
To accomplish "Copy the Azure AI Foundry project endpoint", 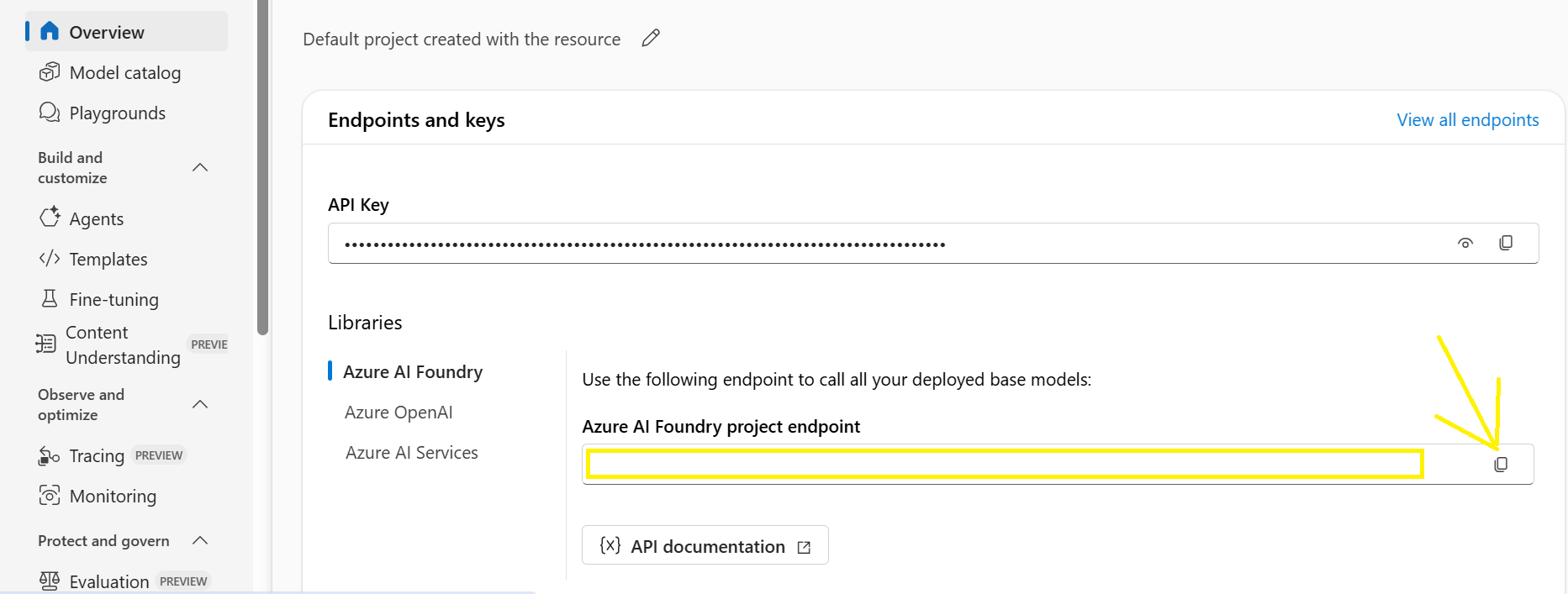I will coord(1501,465).
